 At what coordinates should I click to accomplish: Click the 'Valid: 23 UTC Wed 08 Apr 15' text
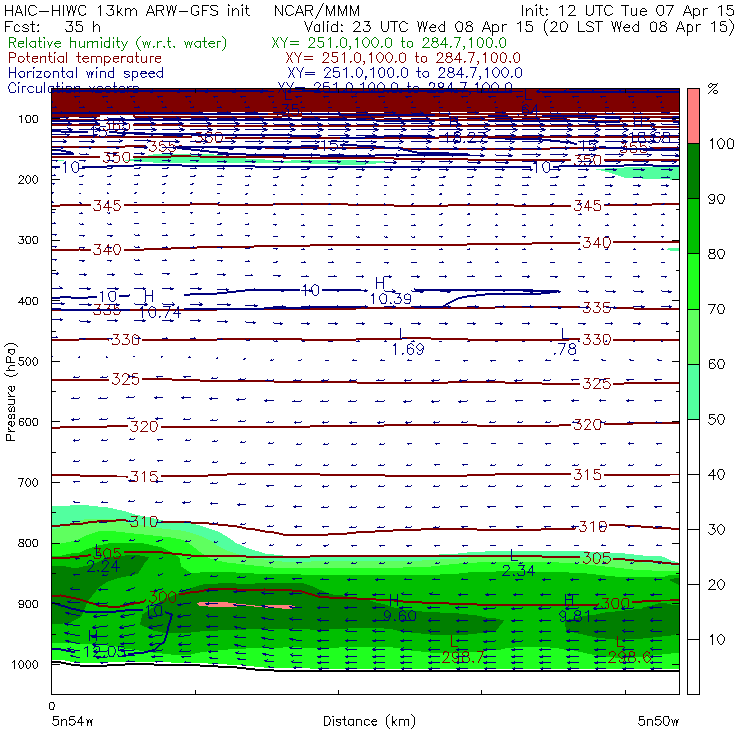pos(418,26)
